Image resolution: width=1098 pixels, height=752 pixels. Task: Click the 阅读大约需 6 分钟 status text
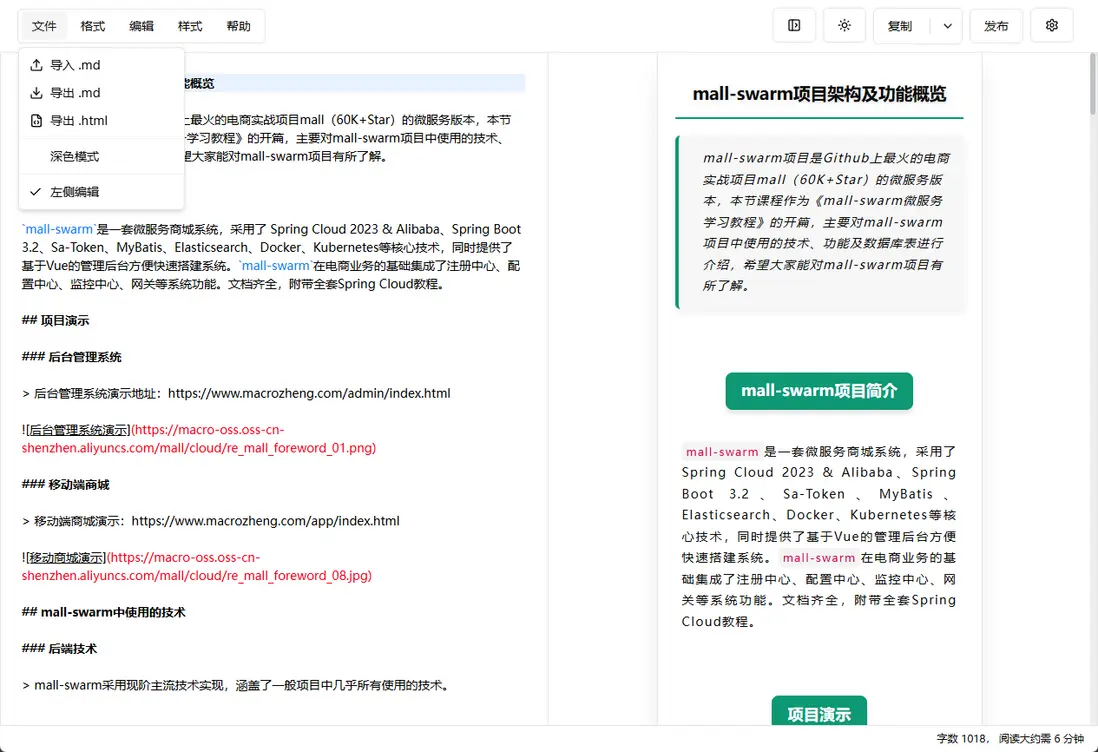click(x=1041, y=739)
